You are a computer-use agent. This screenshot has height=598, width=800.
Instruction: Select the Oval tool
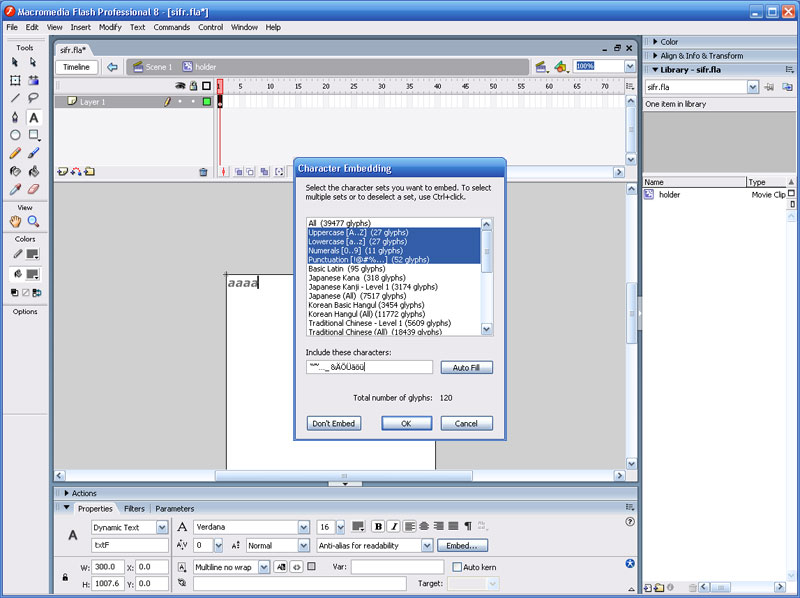tap(15, 135)
